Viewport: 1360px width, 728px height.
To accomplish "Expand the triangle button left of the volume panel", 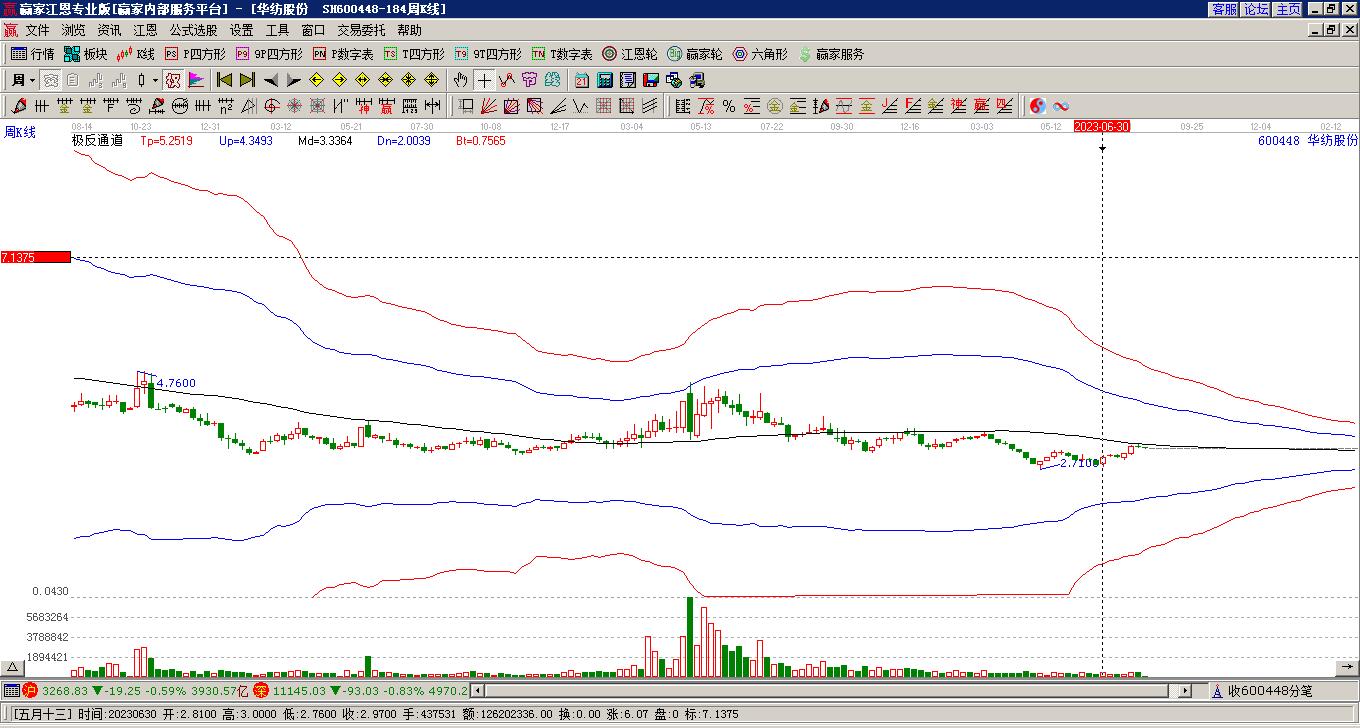I will 13,667.
